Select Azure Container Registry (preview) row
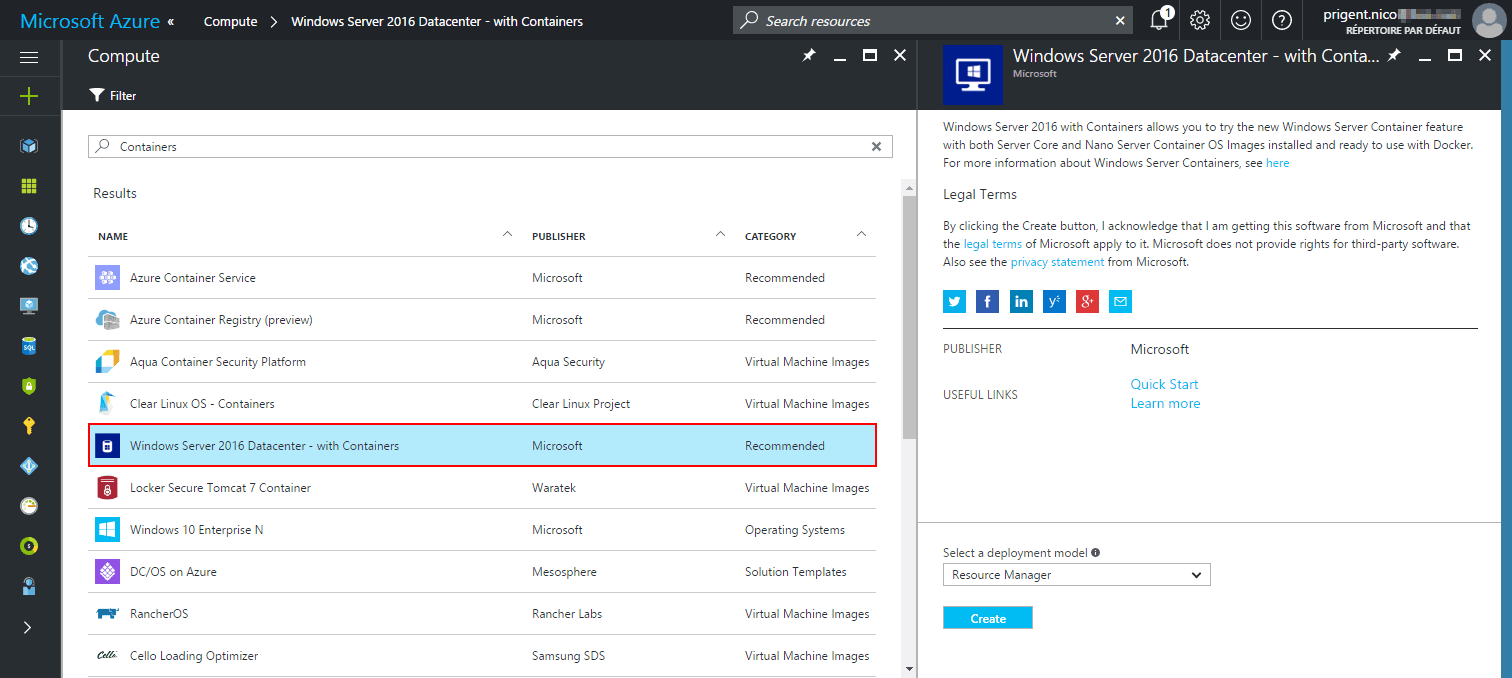 [x=482, y=319]
